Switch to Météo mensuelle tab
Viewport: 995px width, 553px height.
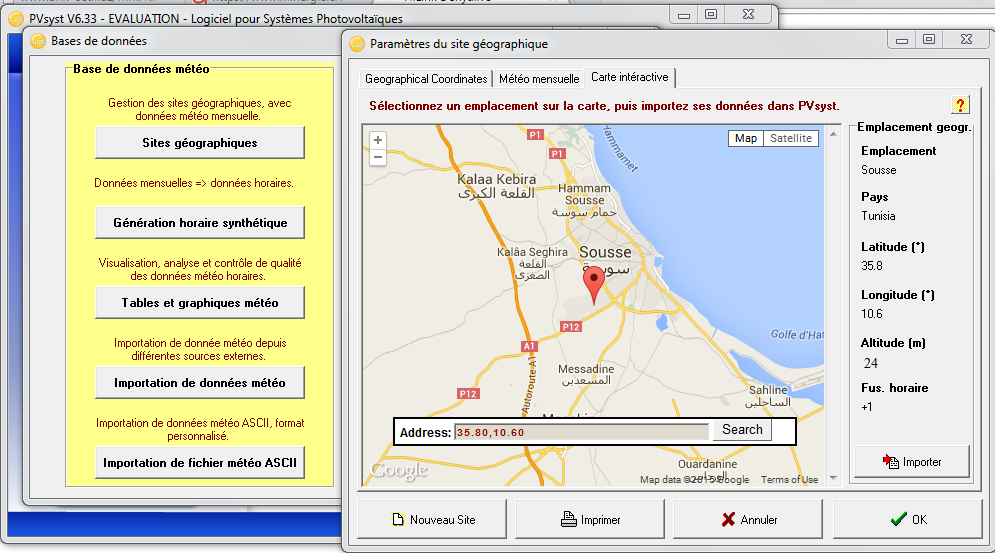[x=539, y=79]
